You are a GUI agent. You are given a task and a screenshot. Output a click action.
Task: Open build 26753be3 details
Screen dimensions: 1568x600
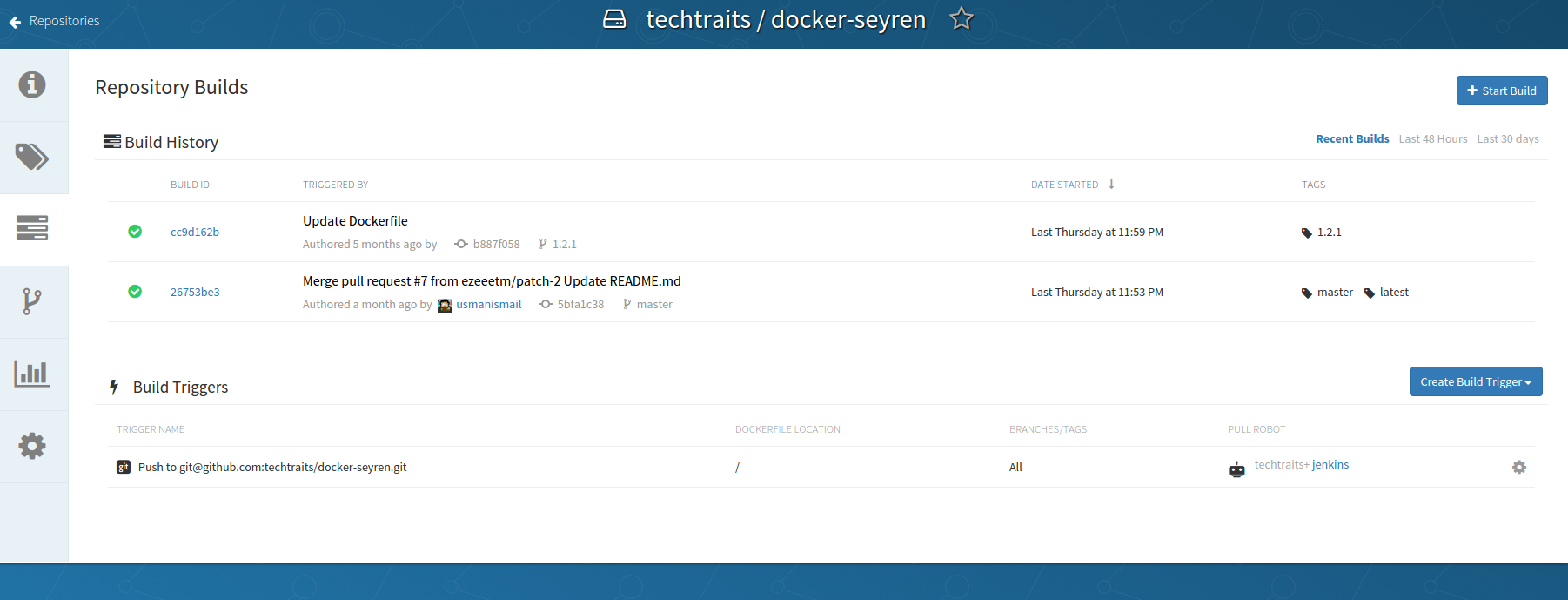(195, 293)
